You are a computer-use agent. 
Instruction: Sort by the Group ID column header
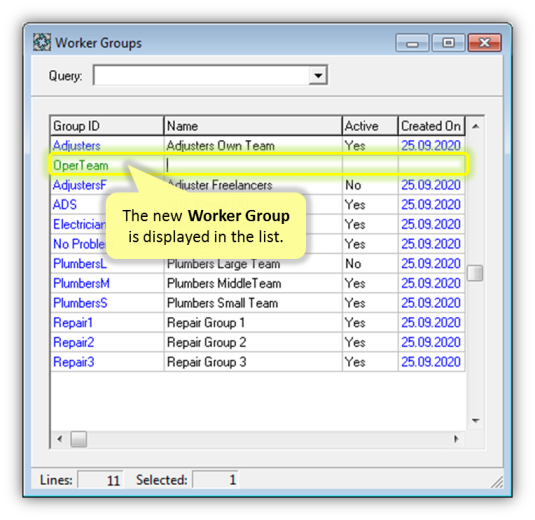107,126
